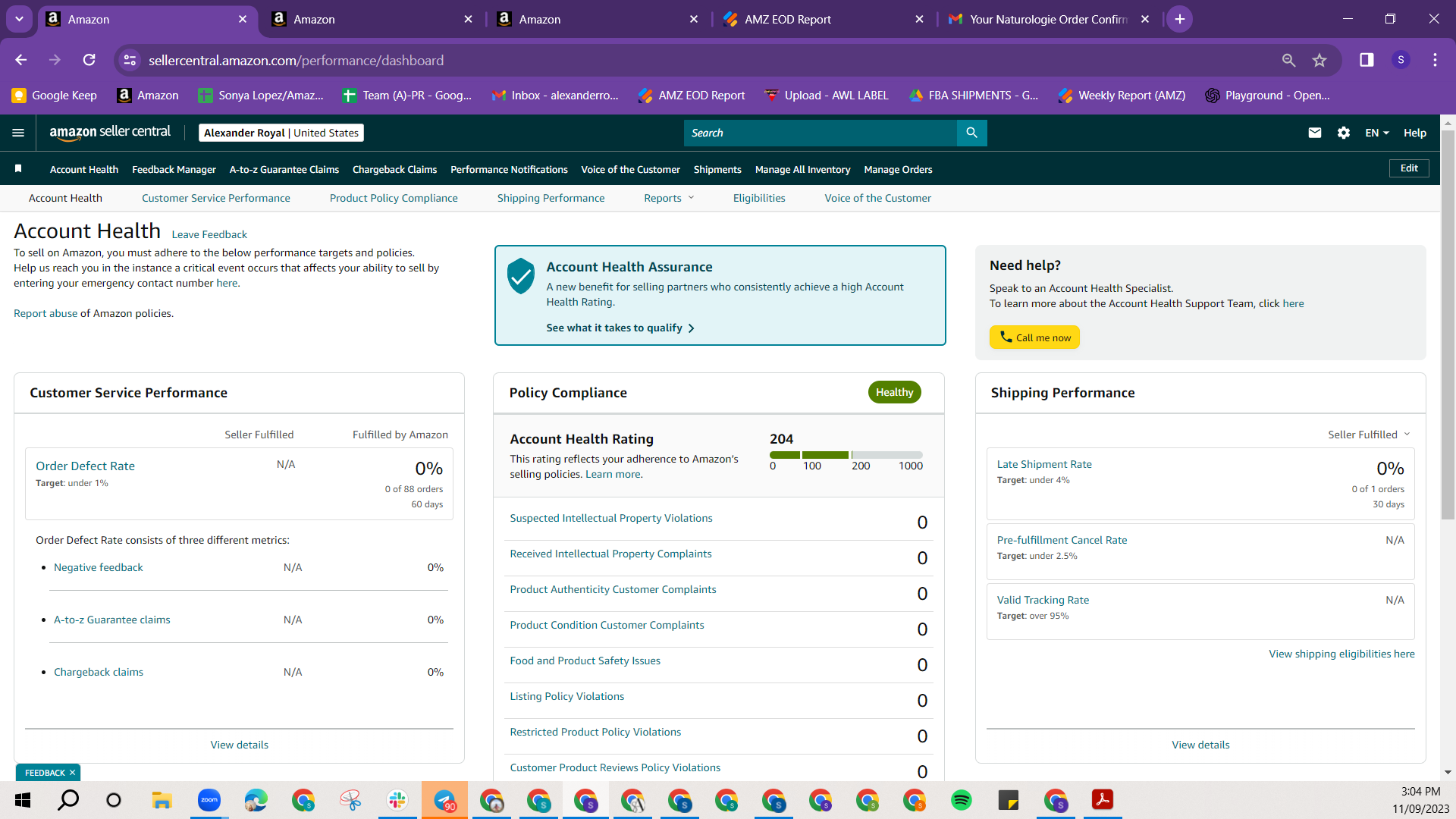Click the Call me now button
The image size is (1456, 819).
pyautogui.click(x=1034, y=337)
